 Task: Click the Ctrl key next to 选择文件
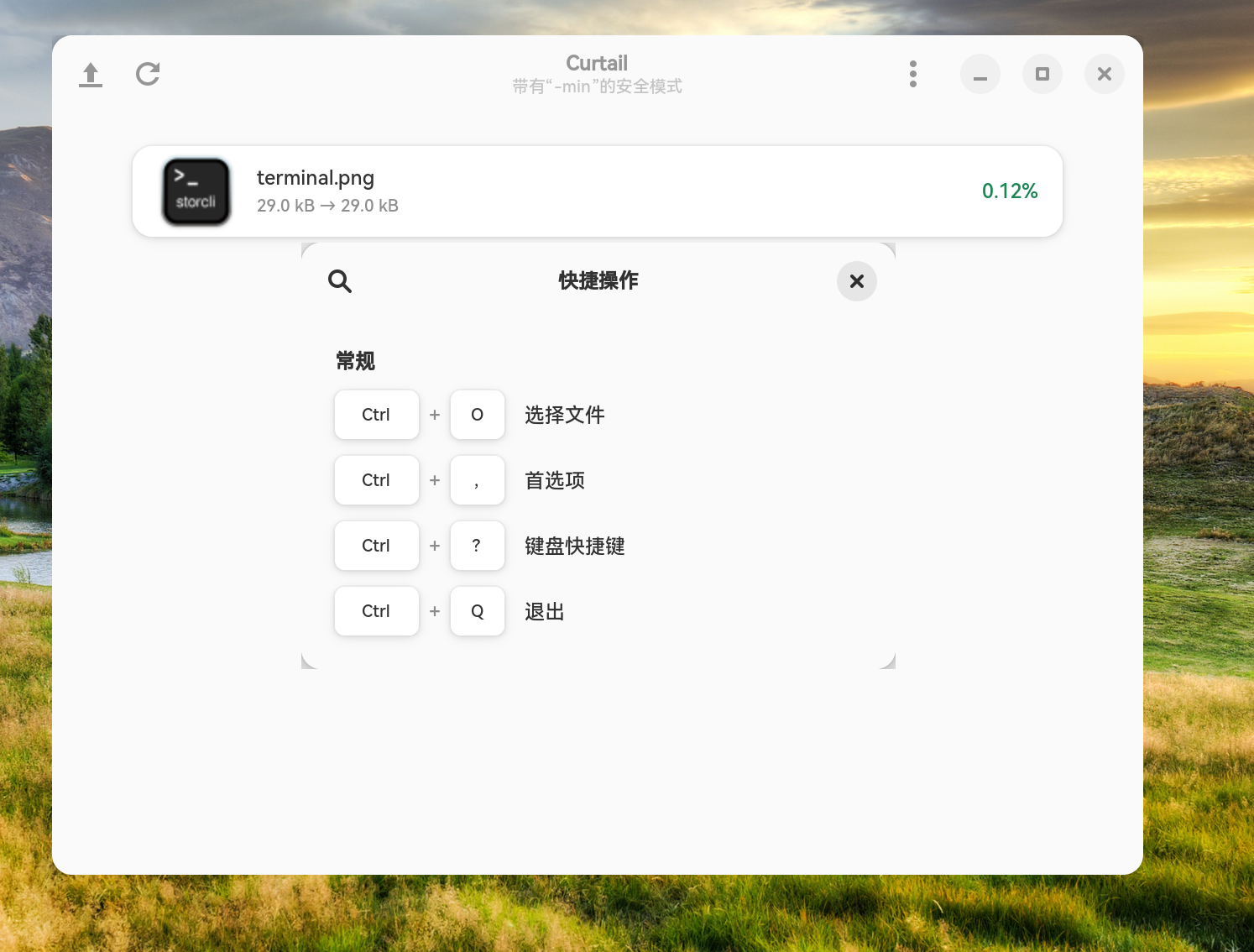[376, 414]
